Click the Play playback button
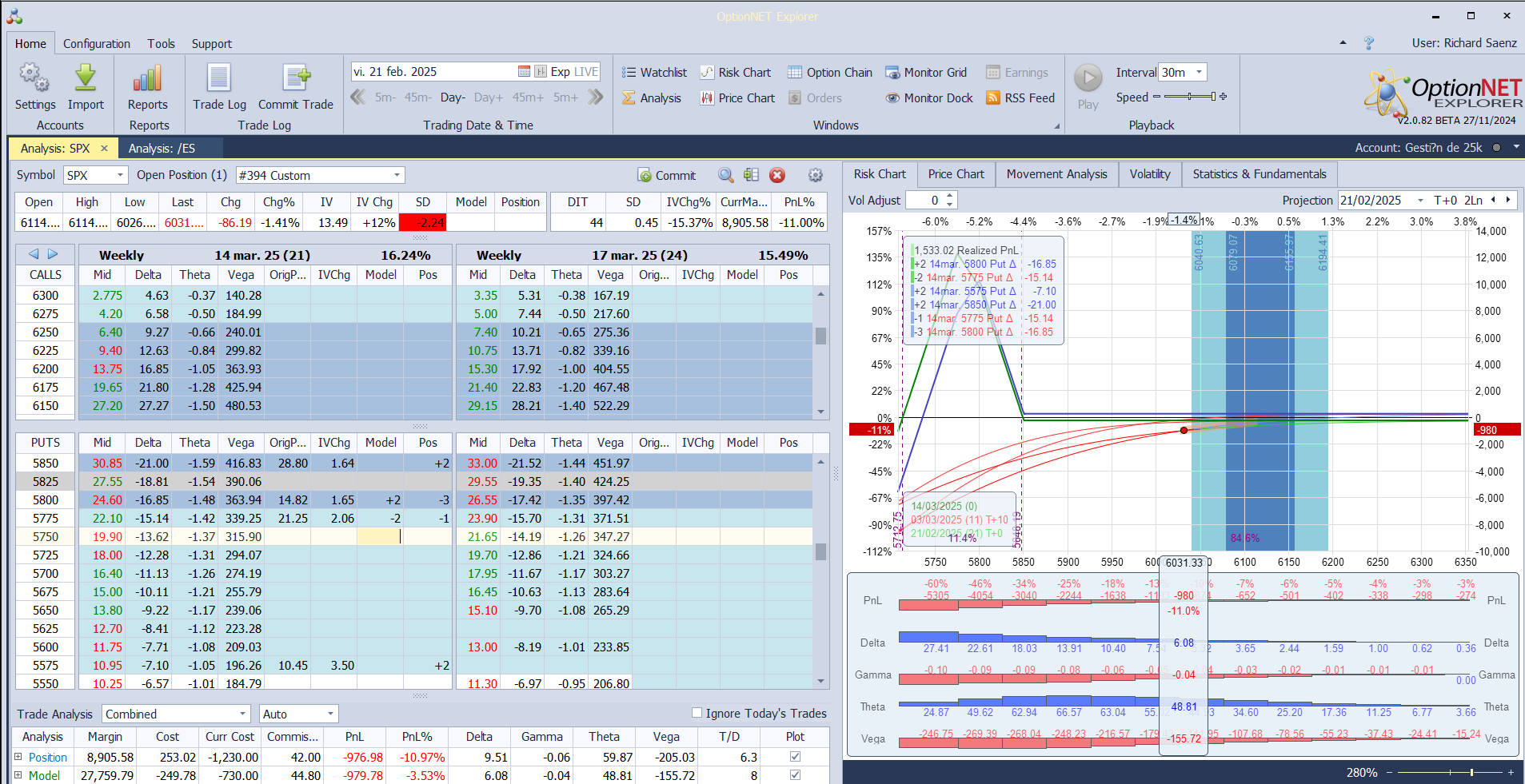The width and height of the screenshot is (1525, 784). (1088, 86)
